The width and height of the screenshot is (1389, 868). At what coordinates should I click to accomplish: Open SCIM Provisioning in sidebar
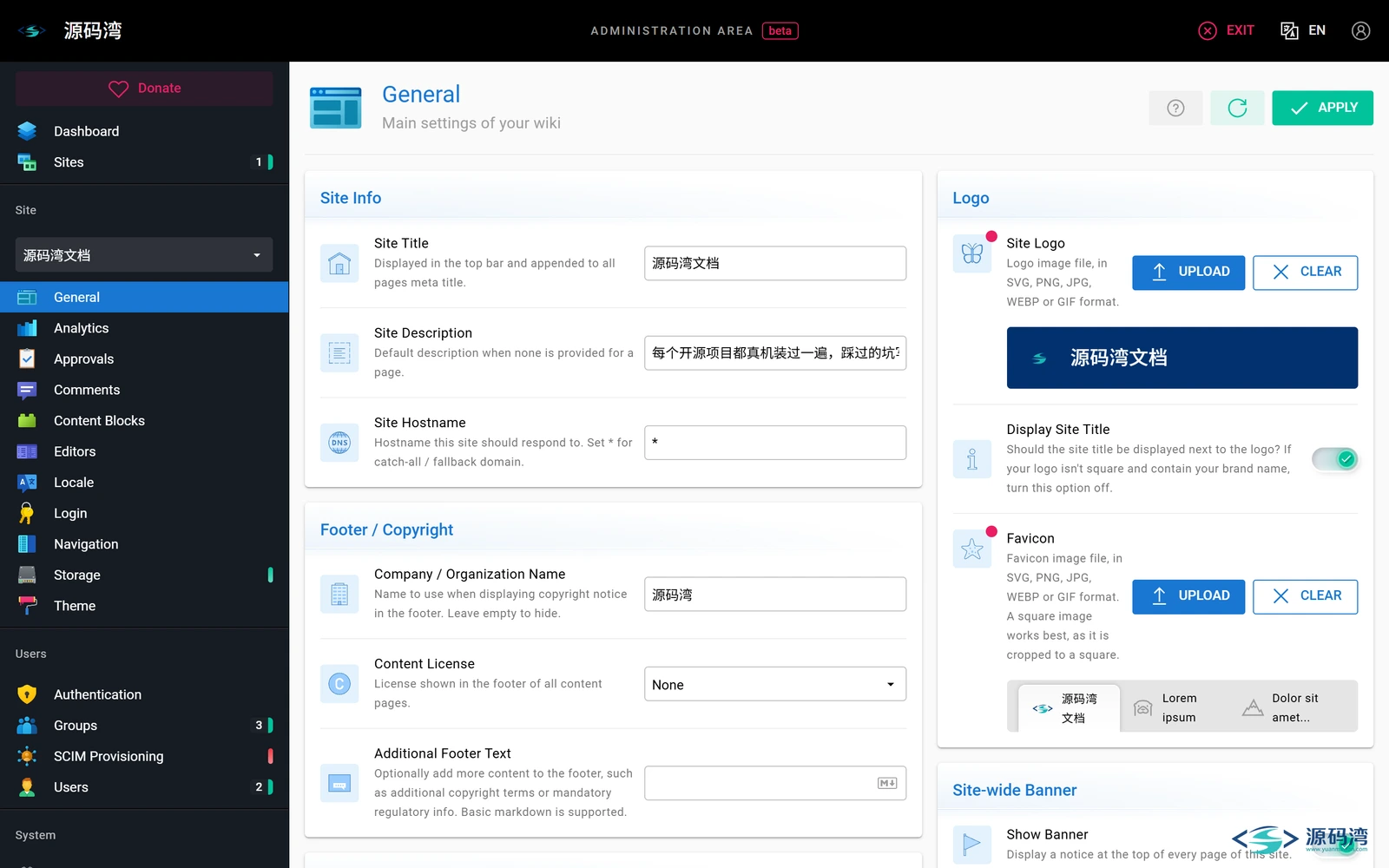(144, 756)
